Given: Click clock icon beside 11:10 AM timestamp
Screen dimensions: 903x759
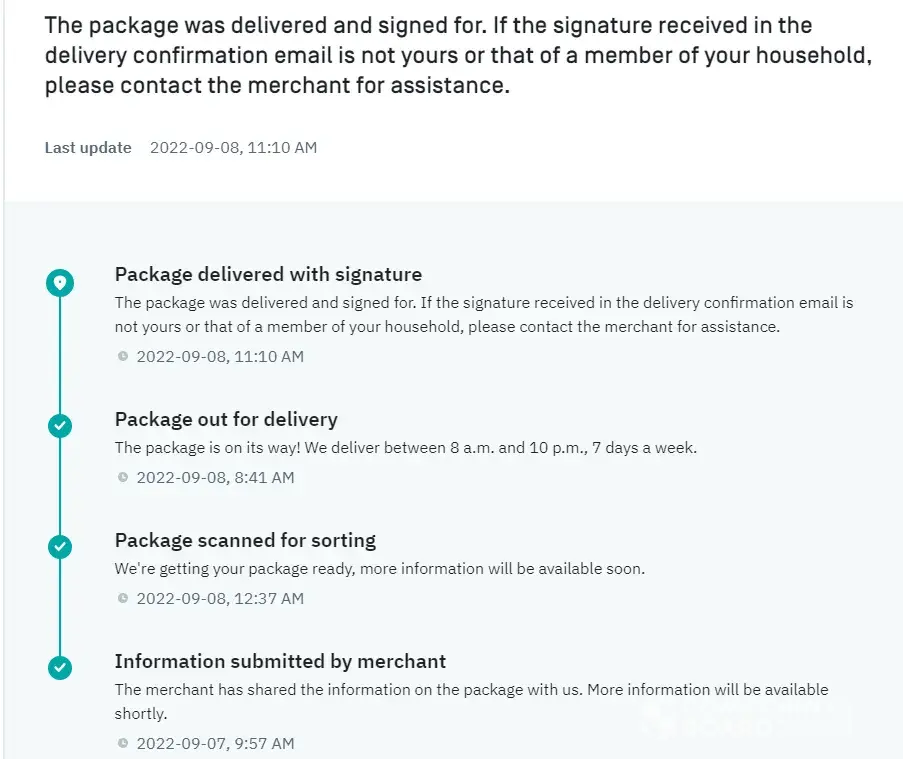Looking at the screenshot, I should [123, 357].
